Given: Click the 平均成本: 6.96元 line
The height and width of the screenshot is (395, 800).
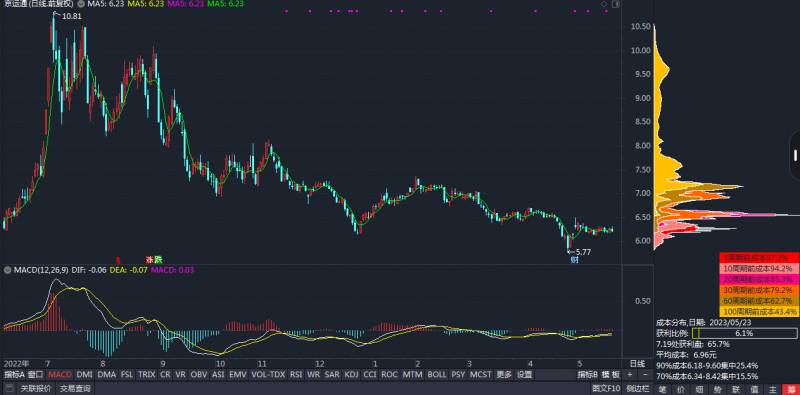Looking at the screenshot, I should click(686, 355).
